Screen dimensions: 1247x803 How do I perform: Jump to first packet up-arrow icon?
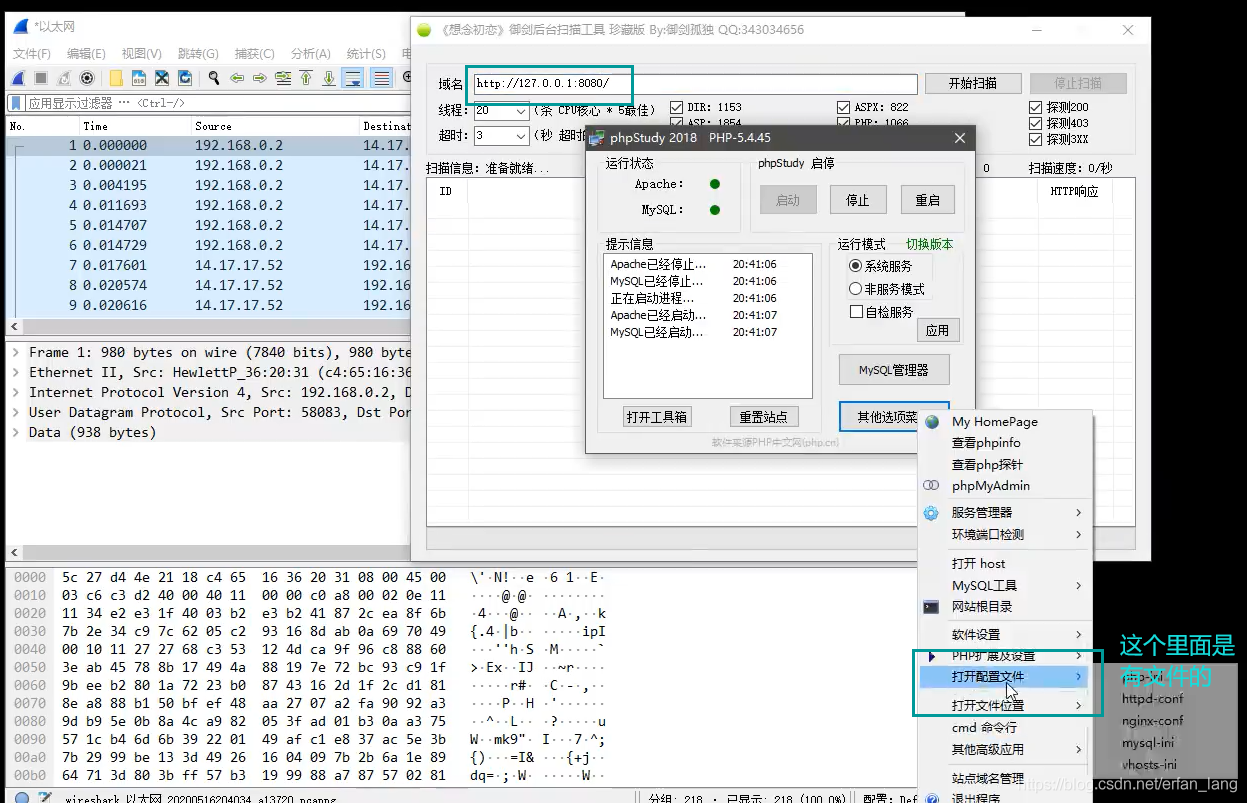(x=306, y=78)
